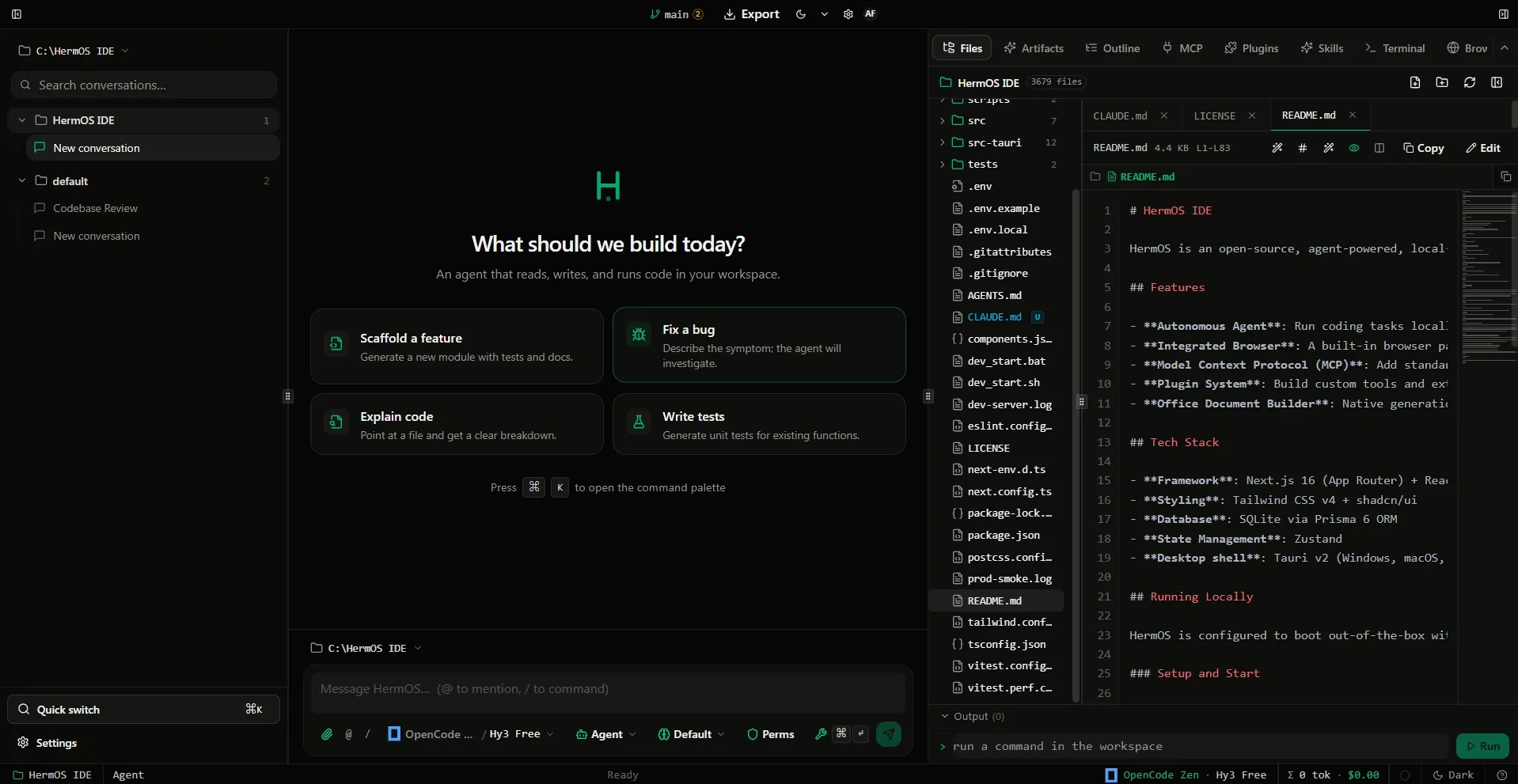Open the help question mark icon
The width and height of the screenshot is (1518, 784).
(1502, 775)
